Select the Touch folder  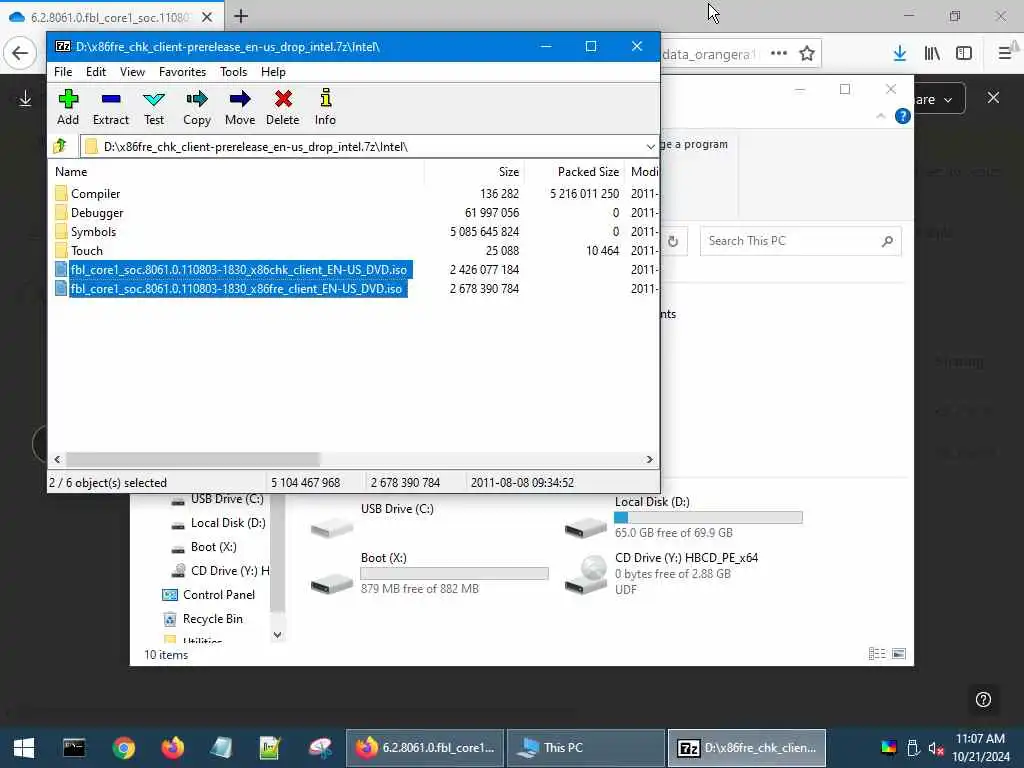87,251
